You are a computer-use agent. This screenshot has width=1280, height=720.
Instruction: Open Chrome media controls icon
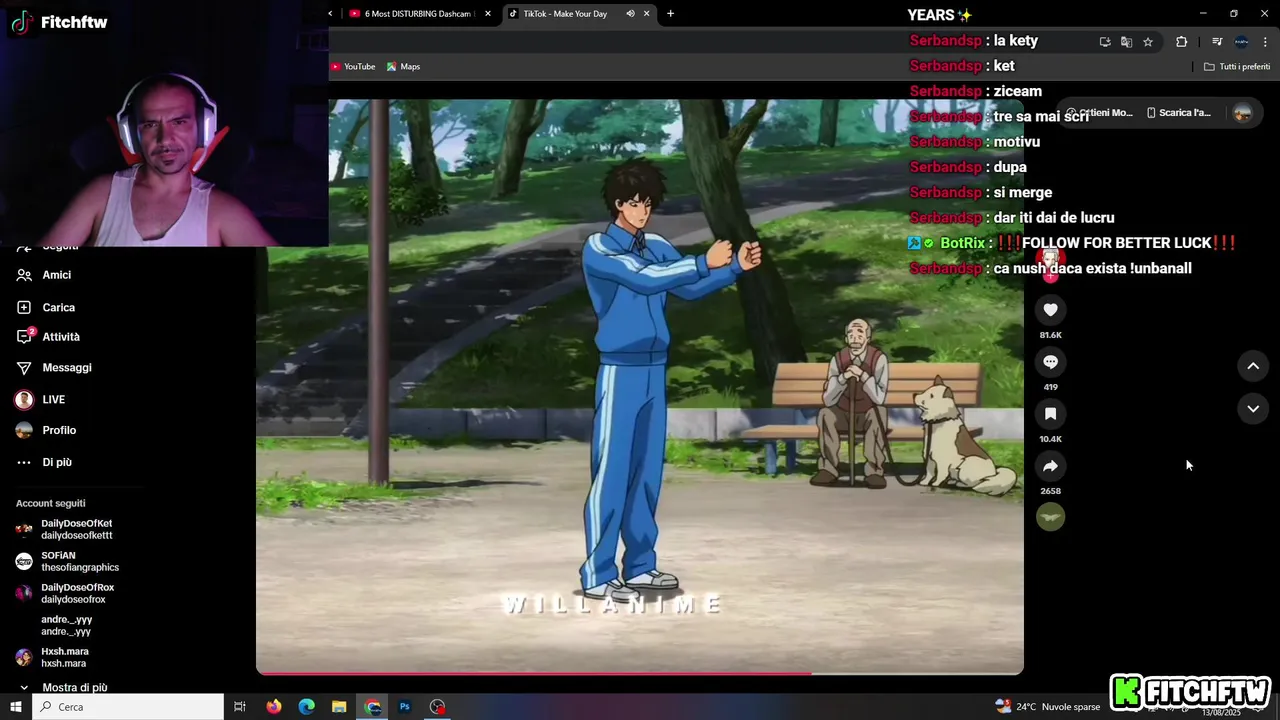(1217, 42)
